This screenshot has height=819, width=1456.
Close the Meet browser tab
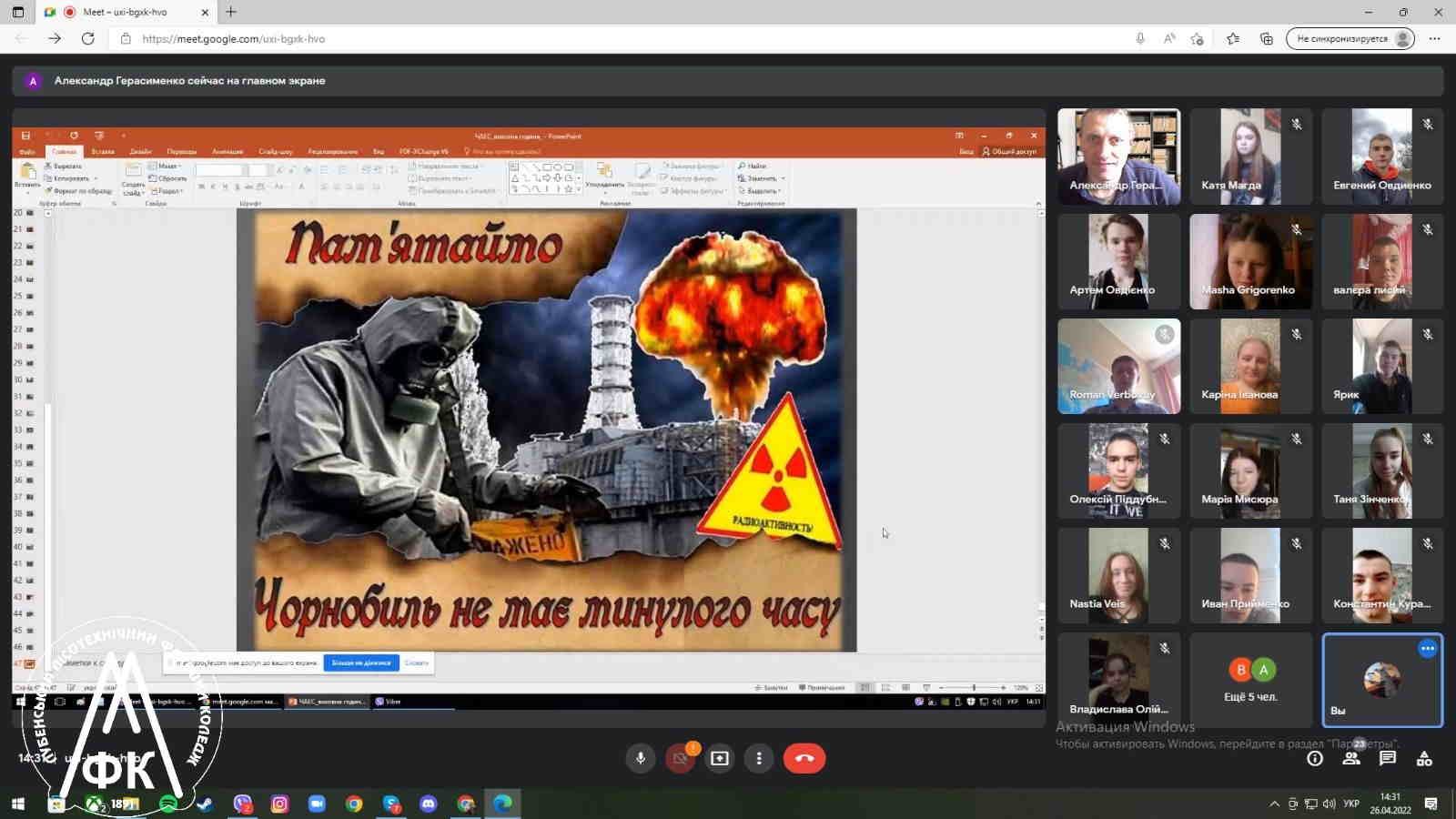pos(205,12)
